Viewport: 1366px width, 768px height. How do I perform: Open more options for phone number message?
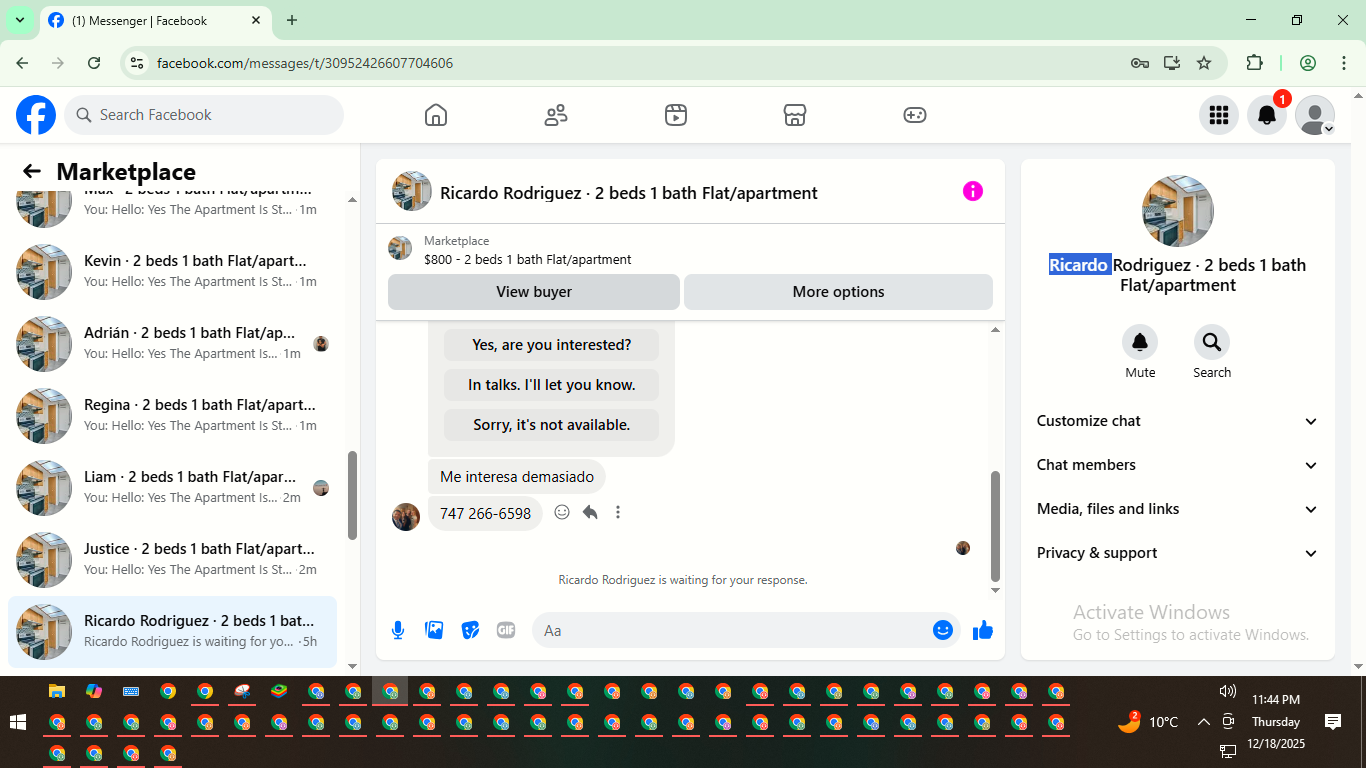(618, 512)
